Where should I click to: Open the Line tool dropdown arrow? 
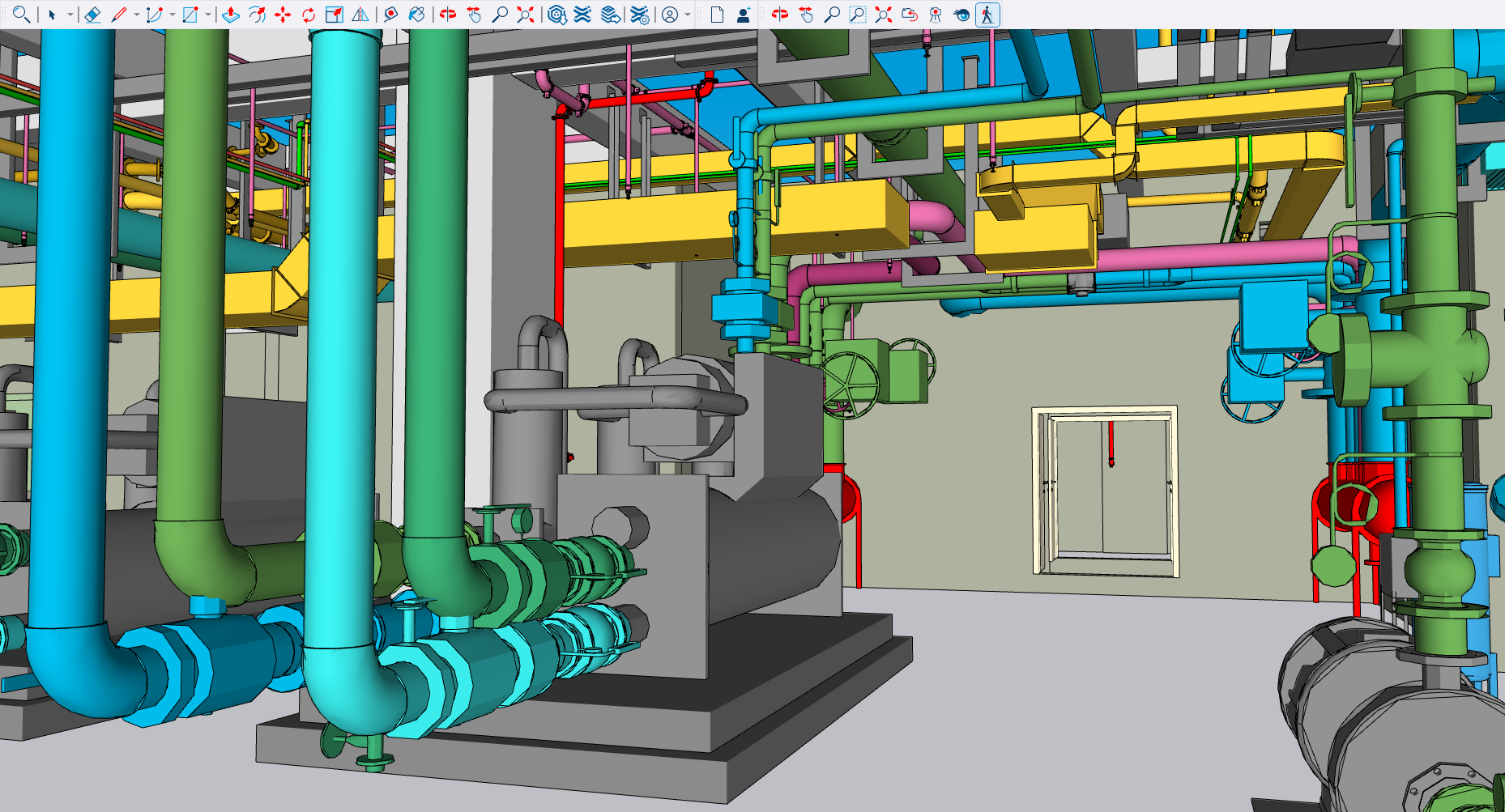coord(136,15)
